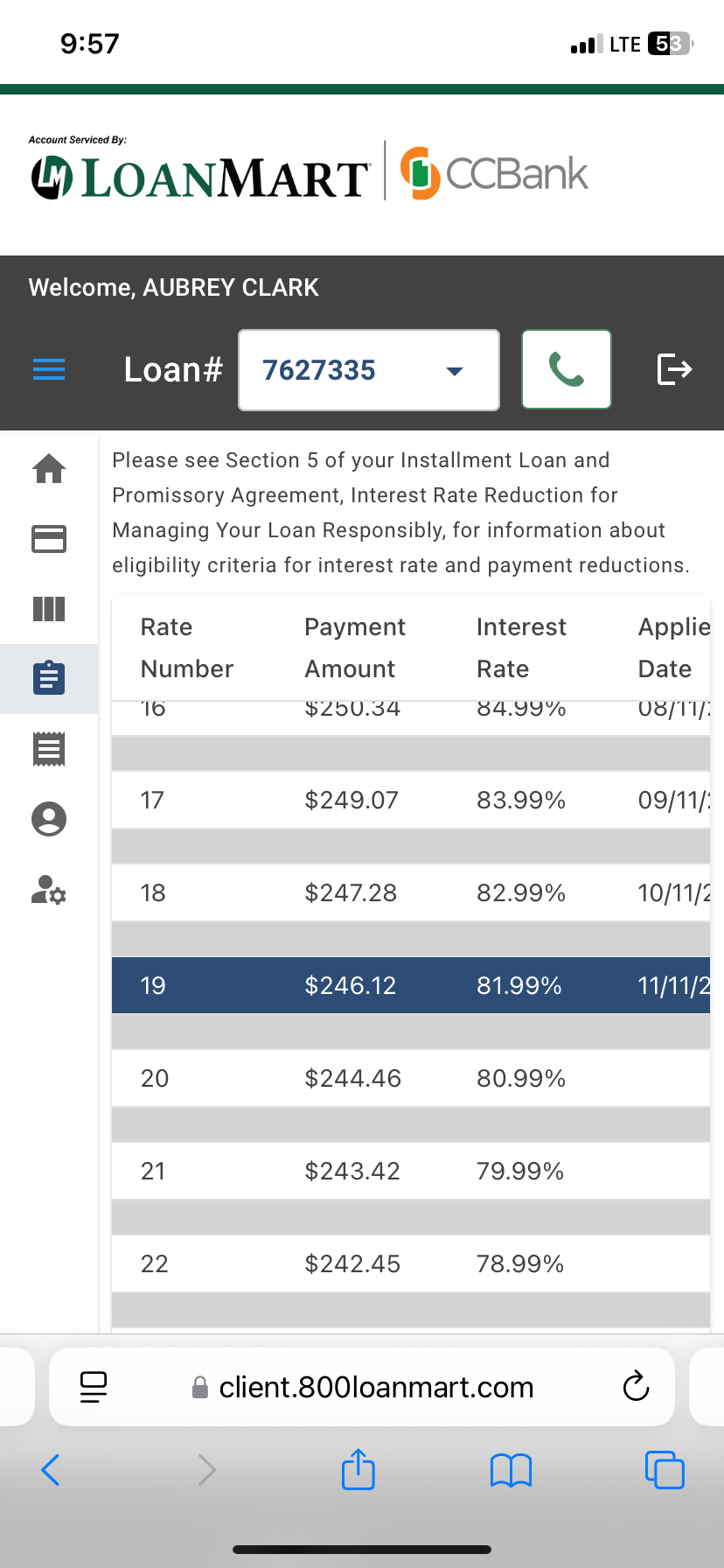Viewport: 724px width, 1568px height.
Task: Open the hamburger navigation menu
Action: (x=49, y=370)
